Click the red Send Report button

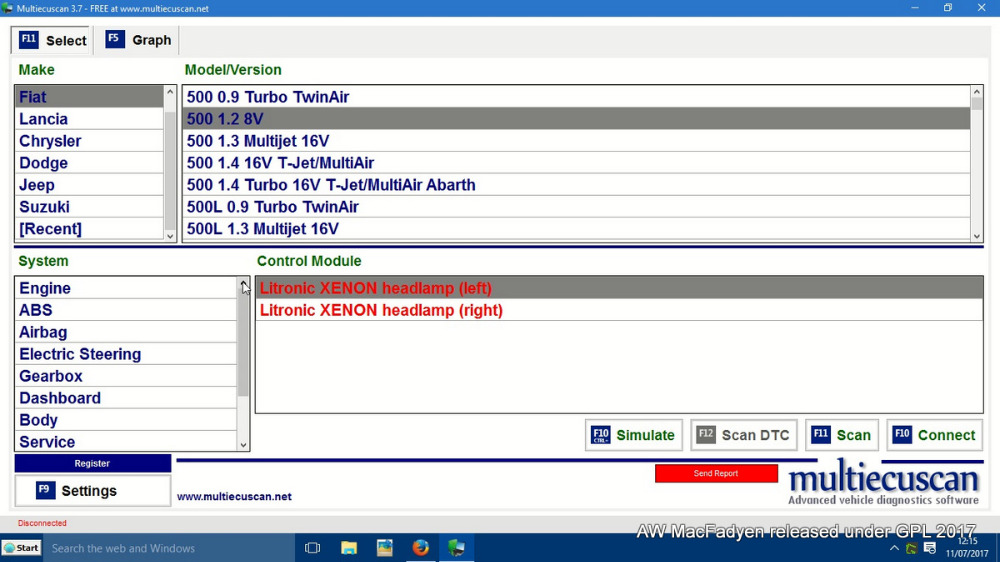(x=716, y=473)
